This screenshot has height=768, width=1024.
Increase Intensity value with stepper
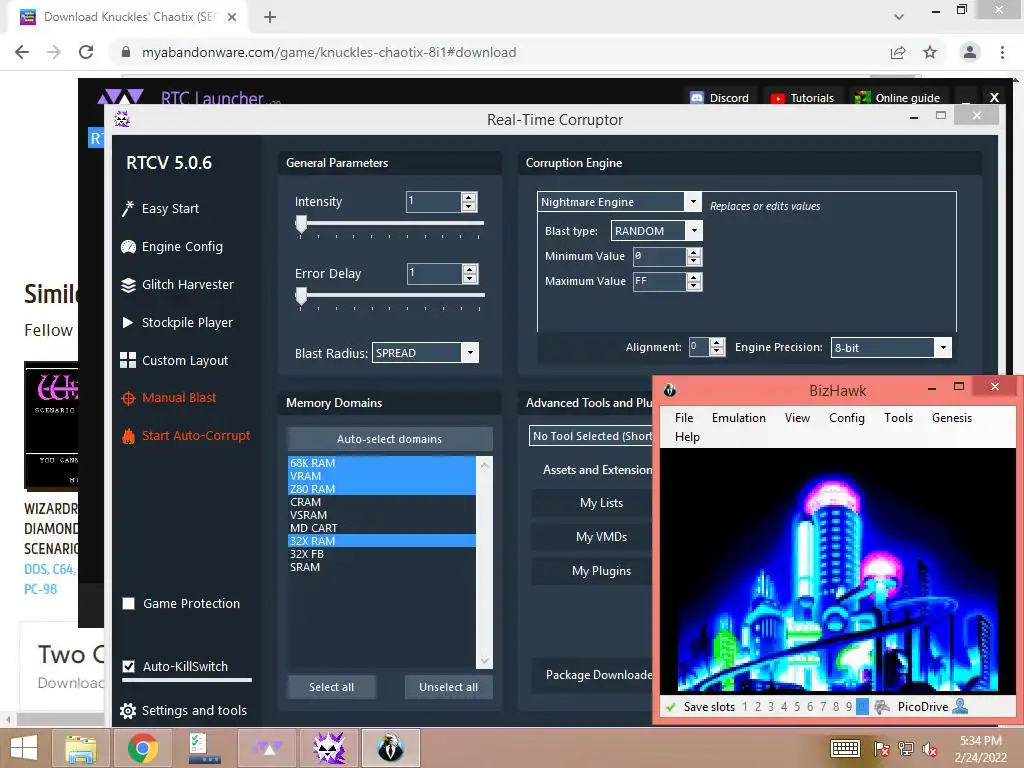tap(469, 197)
